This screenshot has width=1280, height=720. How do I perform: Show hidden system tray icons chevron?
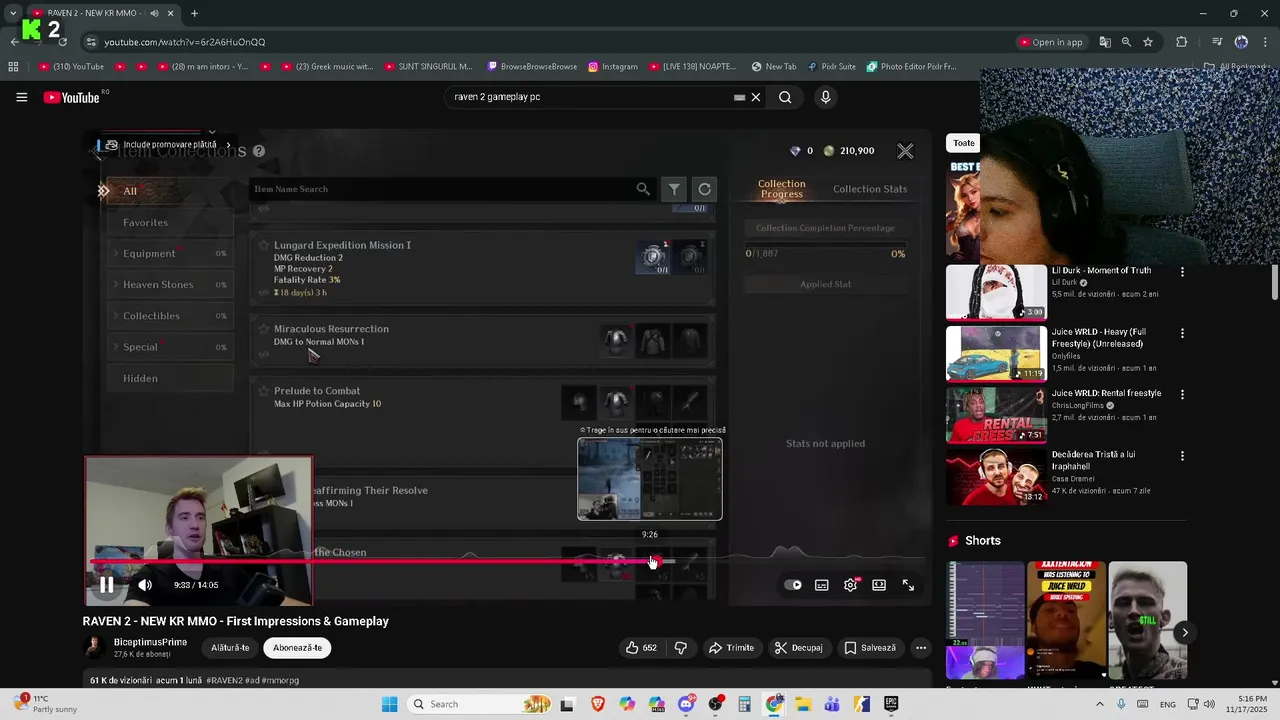click(1100, 704)
